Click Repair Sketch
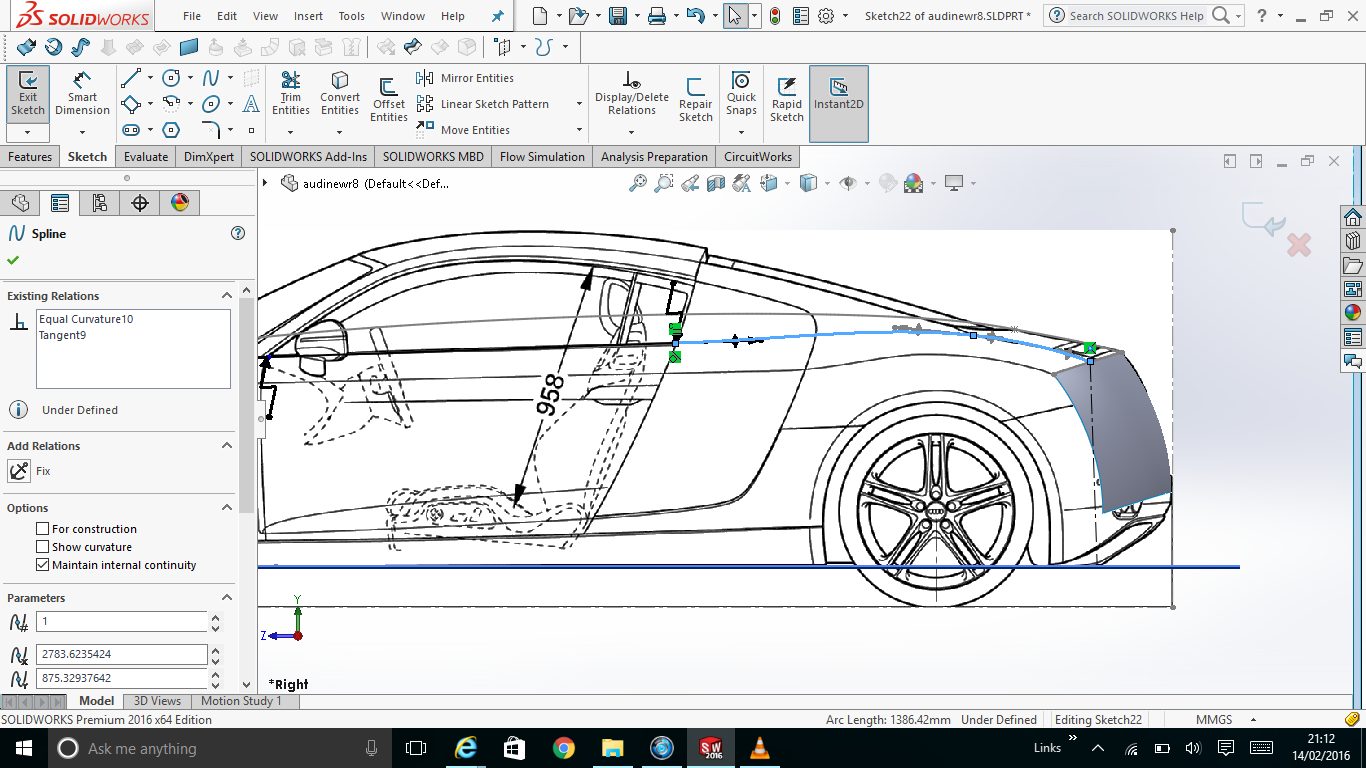 [696, 95]
